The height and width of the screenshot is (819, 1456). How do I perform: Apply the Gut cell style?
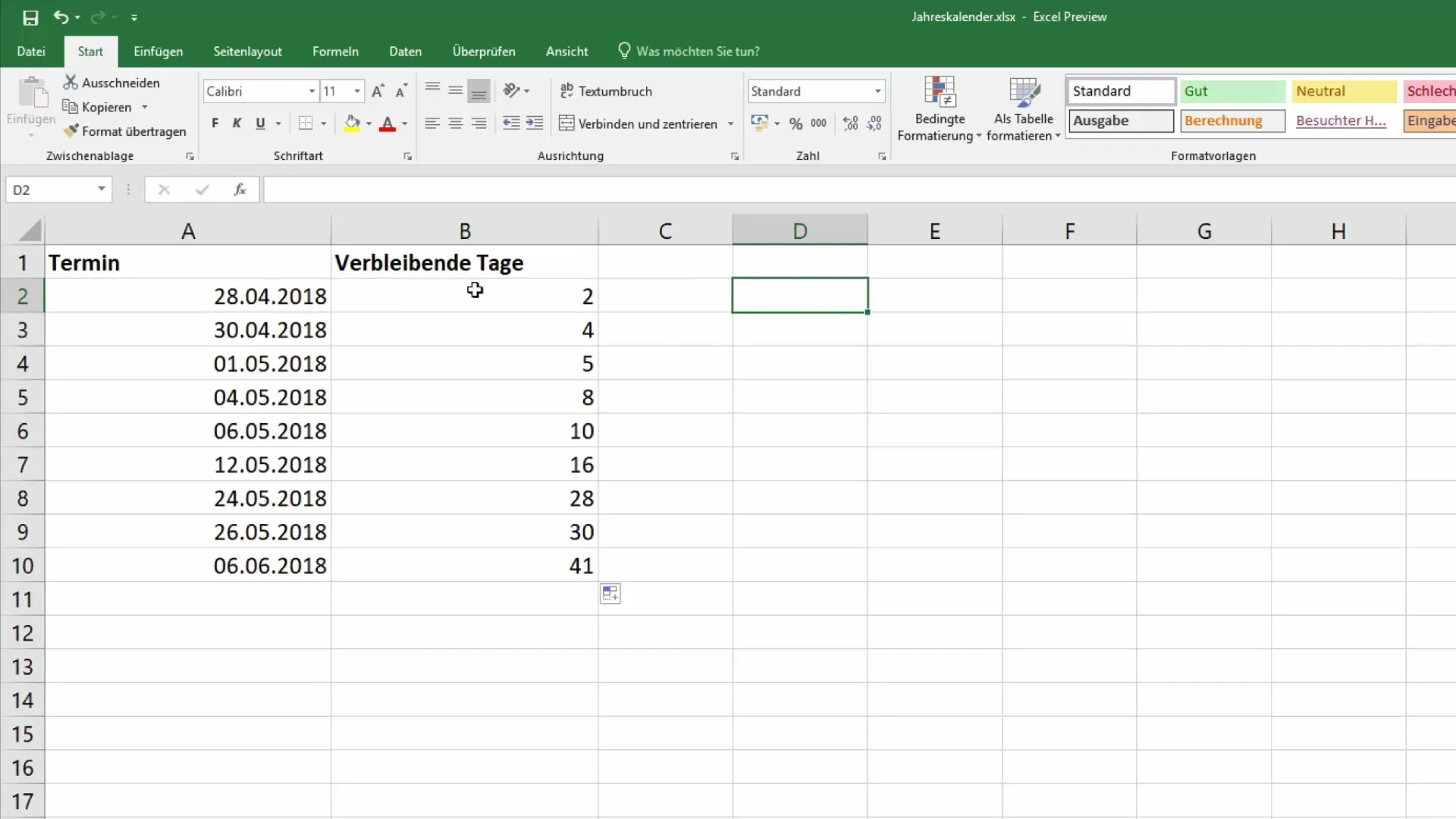1232,91
